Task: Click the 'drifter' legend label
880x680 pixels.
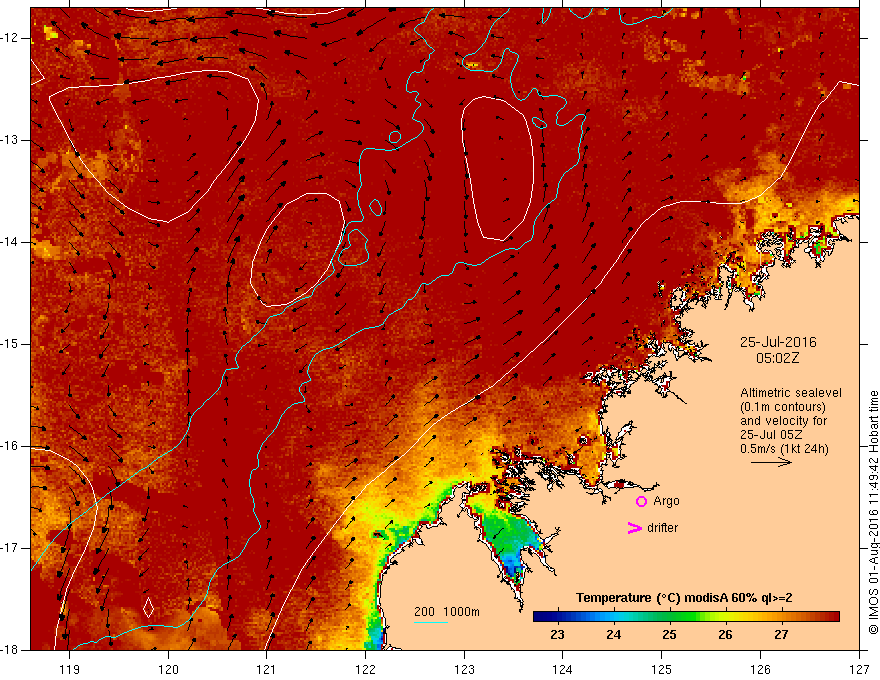Action: coord(662,527)
